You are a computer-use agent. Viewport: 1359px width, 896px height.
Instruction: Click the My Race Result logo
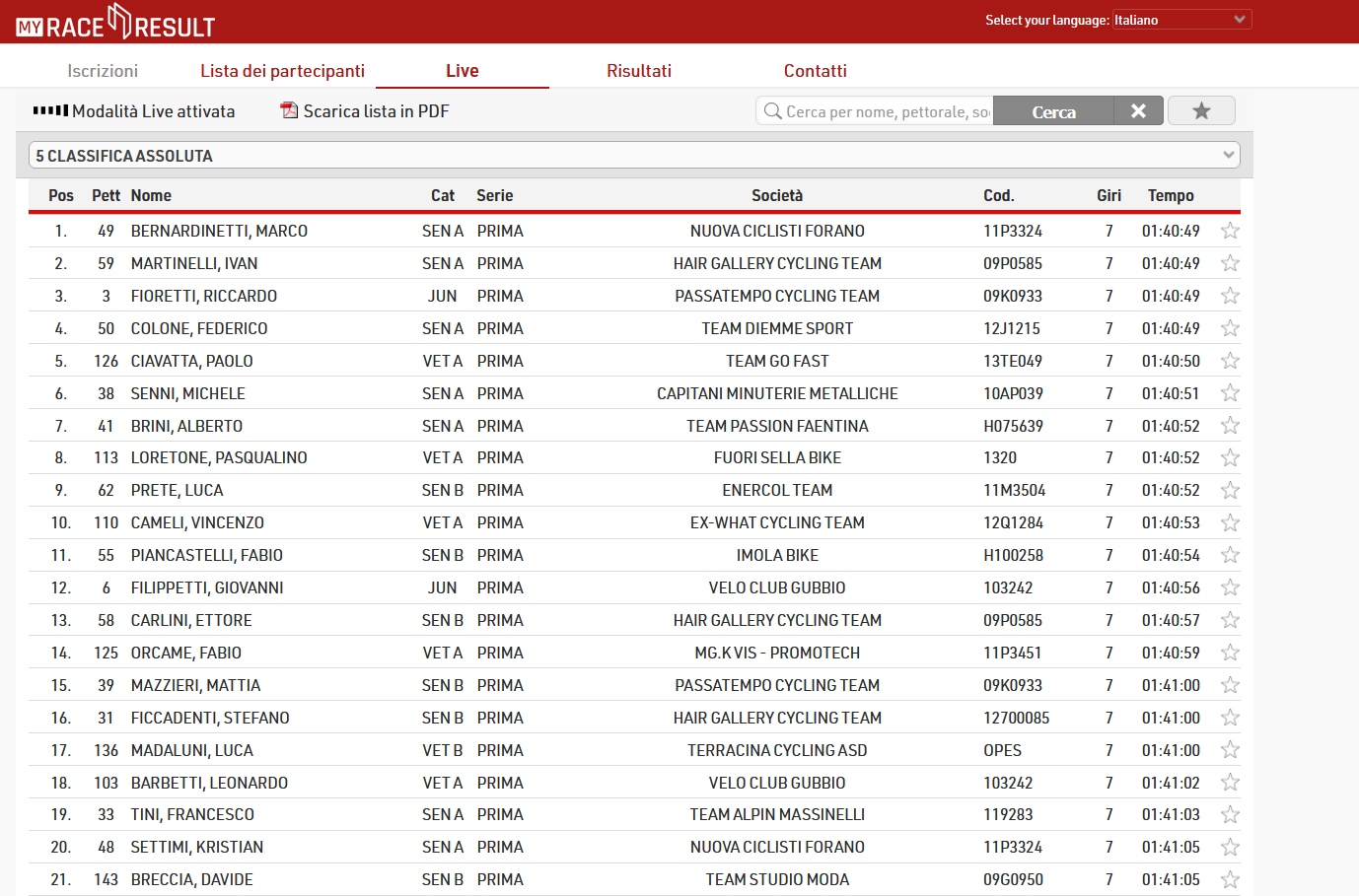[115, 22]
